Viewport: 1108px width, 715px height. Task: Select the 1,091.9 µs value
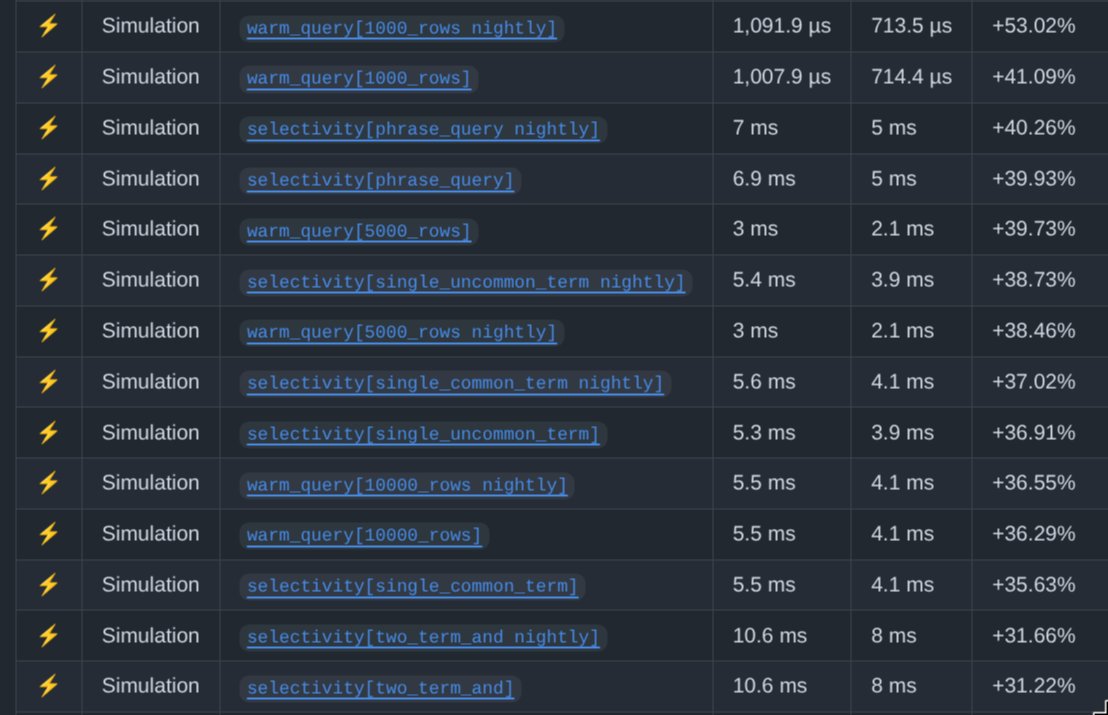(x=782, y=26)
